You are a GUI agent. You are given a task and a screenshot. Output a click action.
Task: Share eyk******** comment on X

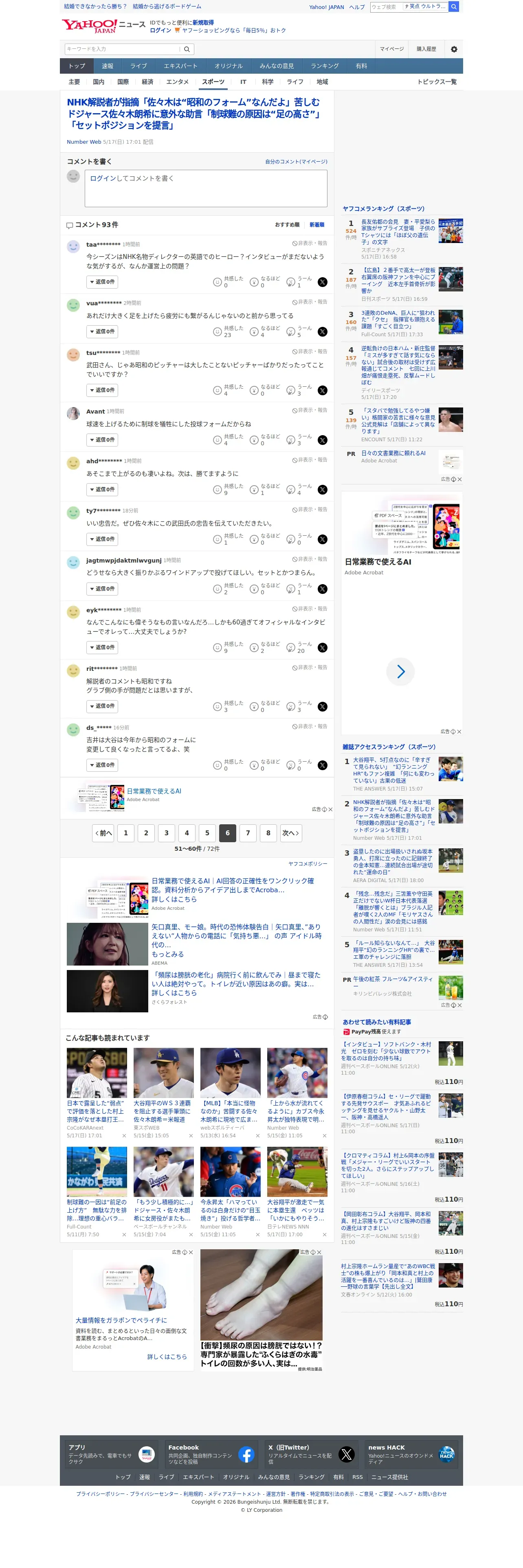[323, 648]
